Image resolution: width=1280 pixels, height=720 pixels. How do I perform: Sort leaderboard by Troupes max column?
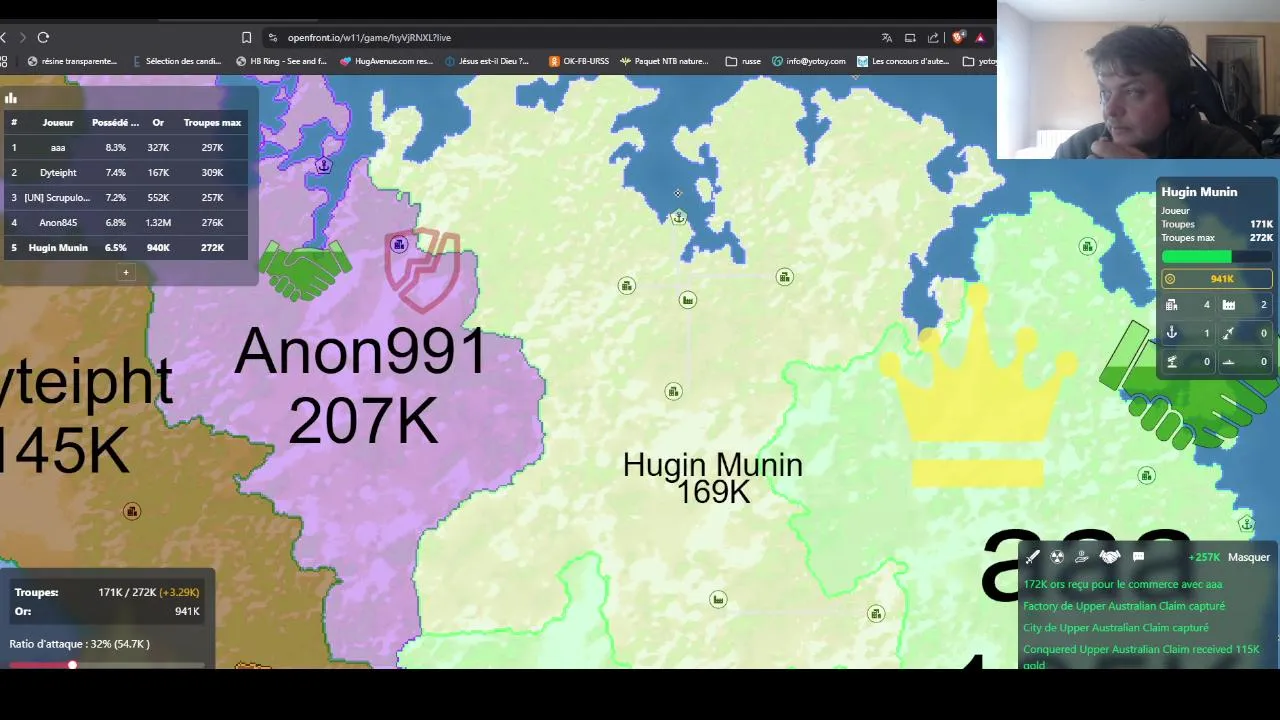click(212, 122)
